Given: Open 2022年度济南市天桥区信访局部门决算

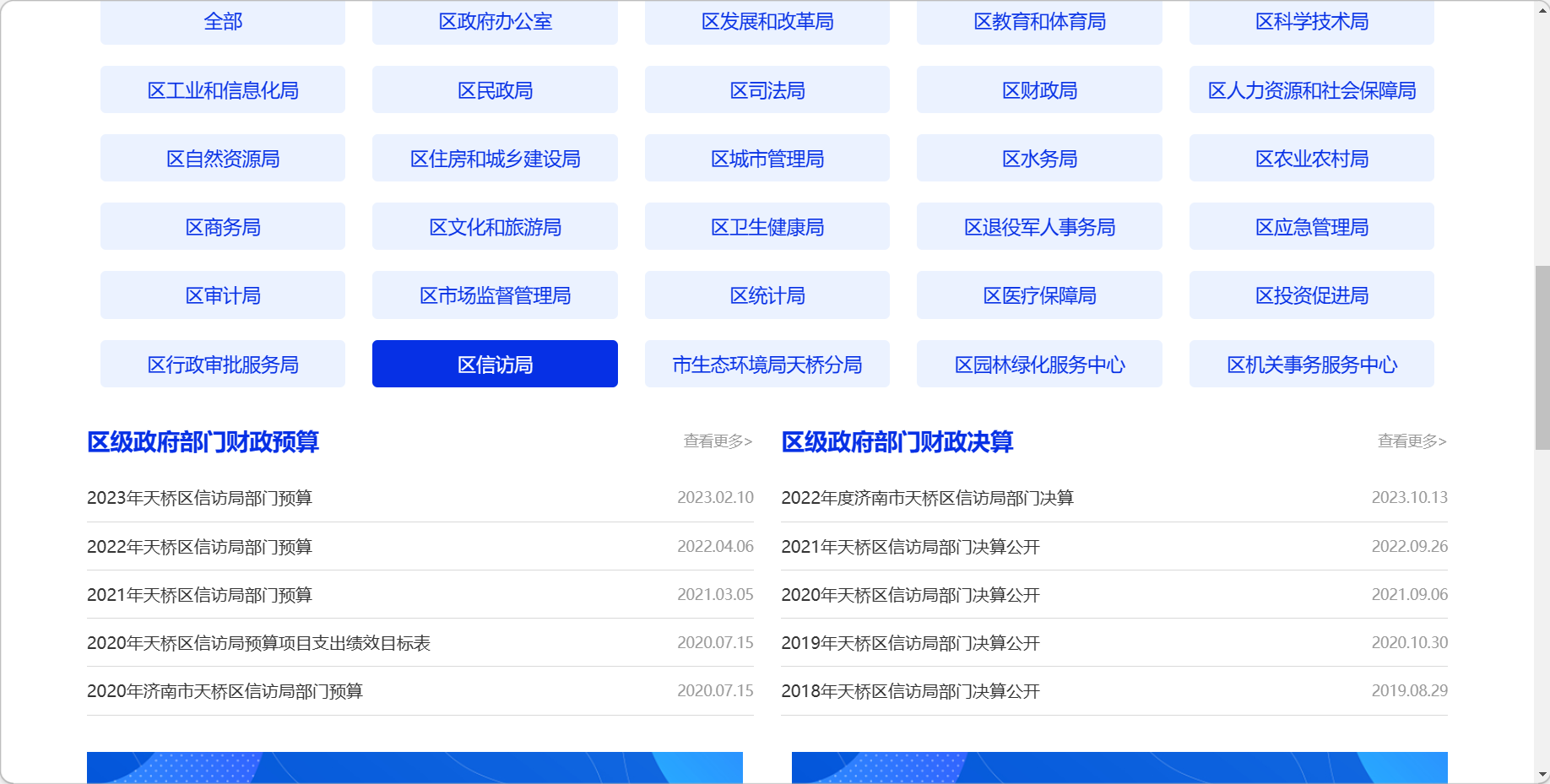Looking at the screenshot, I should click(927, 498).
